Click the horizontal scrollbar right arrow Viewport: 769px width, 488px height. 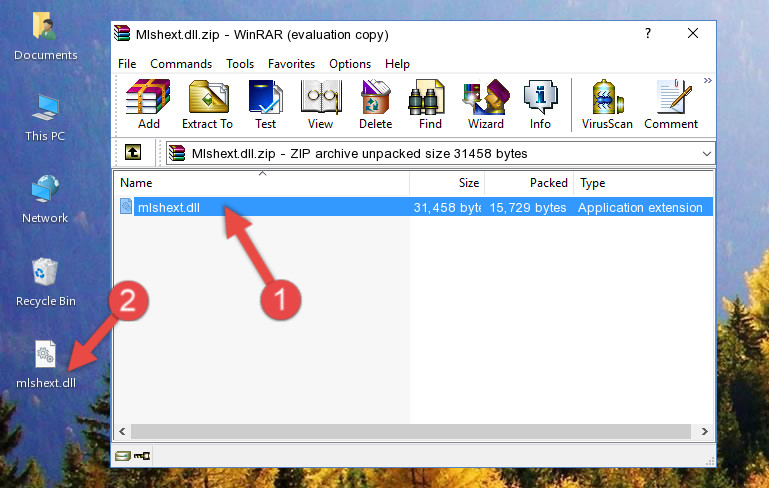click(705, 432)
